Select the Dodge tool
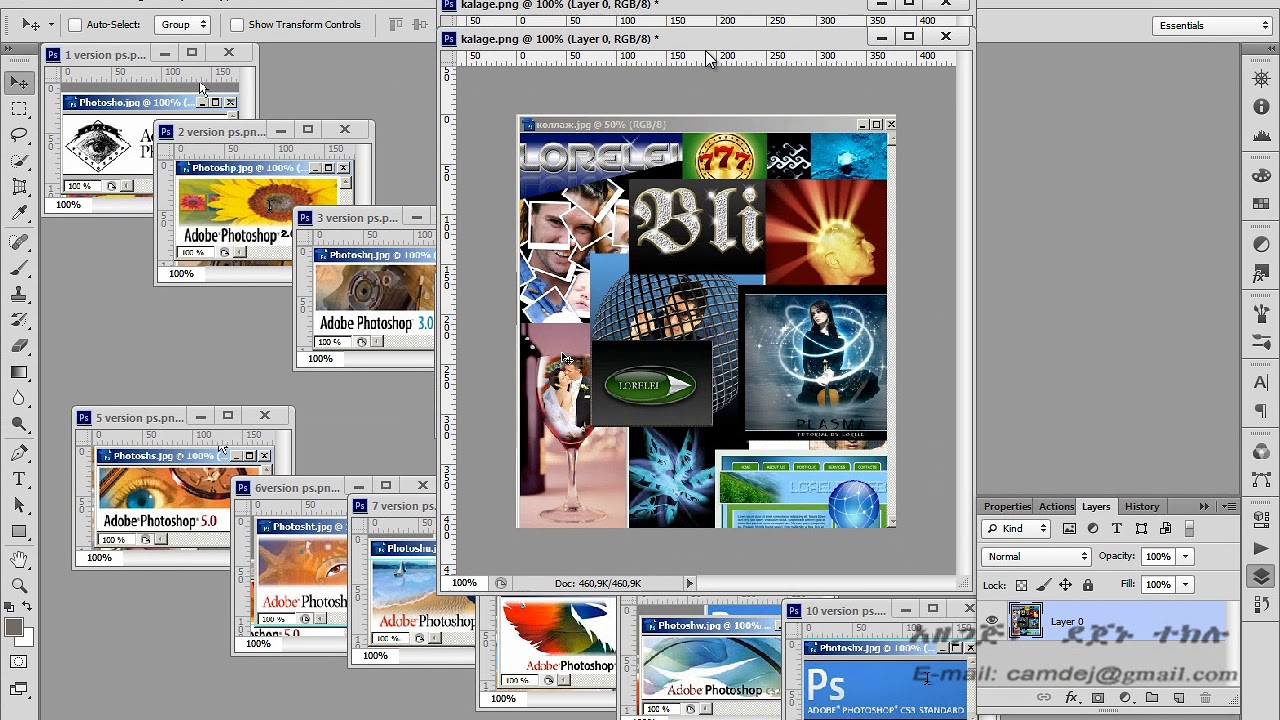This screenshot has height=720, width=1280. coord(19,424)
